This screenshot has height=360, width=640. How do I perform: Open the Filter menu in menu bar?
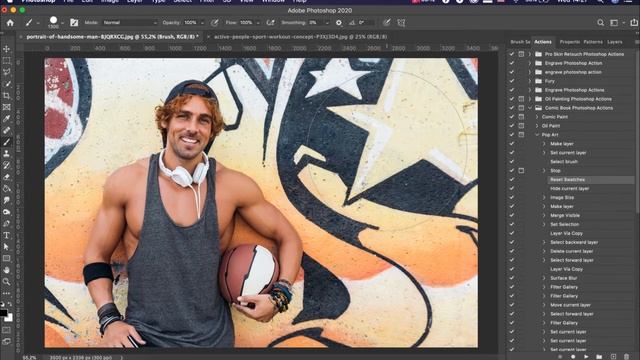click(x=207, y=2)
